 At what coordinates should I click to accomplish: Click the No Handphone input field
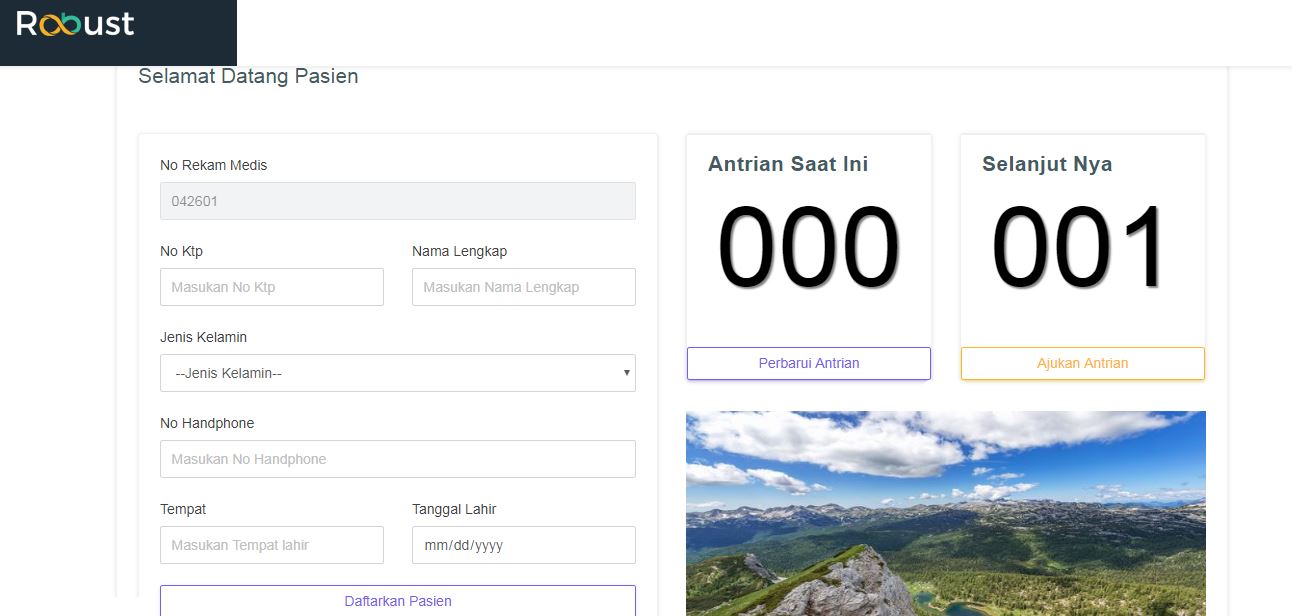[397, 458]
